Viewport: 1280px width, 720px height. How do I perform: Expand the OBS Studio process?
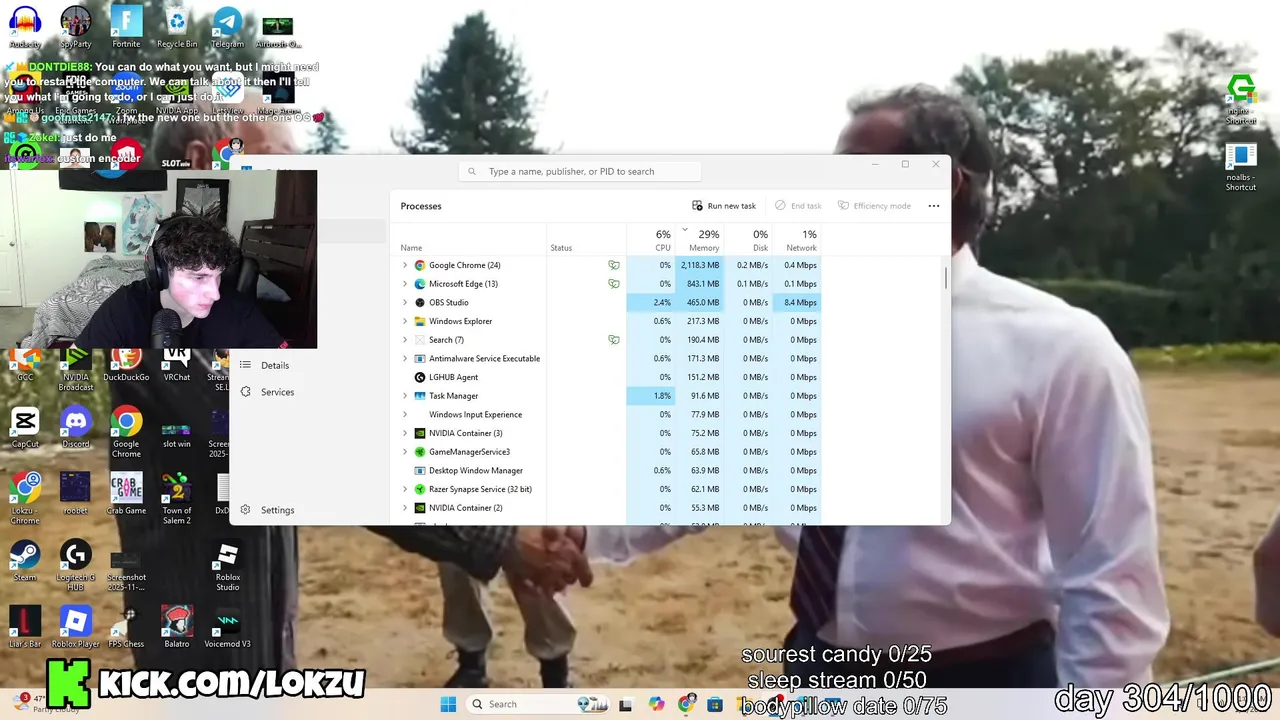(405, 302)
